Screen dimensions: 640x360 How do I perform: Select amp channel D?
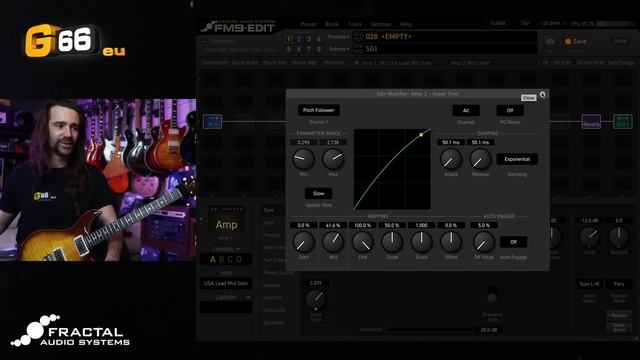(x=239, y=259)
